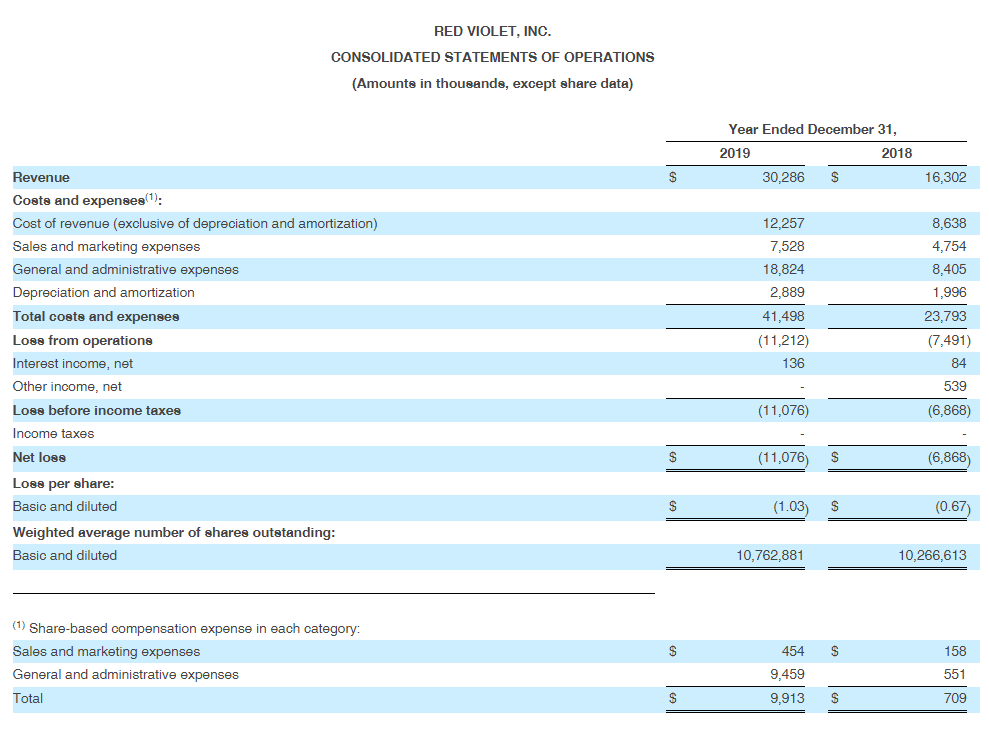Select 2018 value in Loss before income taxes row

click(x=949, y=411)
